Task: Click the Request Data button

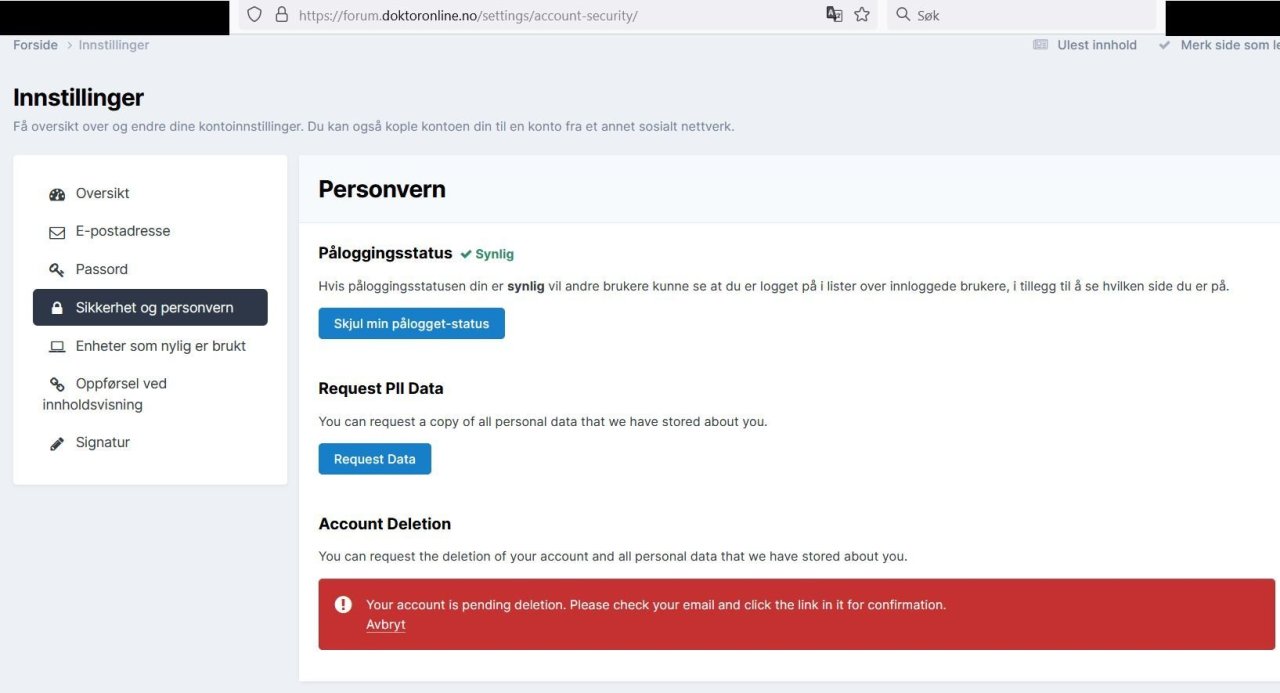Action: click(x=374, y=459)
